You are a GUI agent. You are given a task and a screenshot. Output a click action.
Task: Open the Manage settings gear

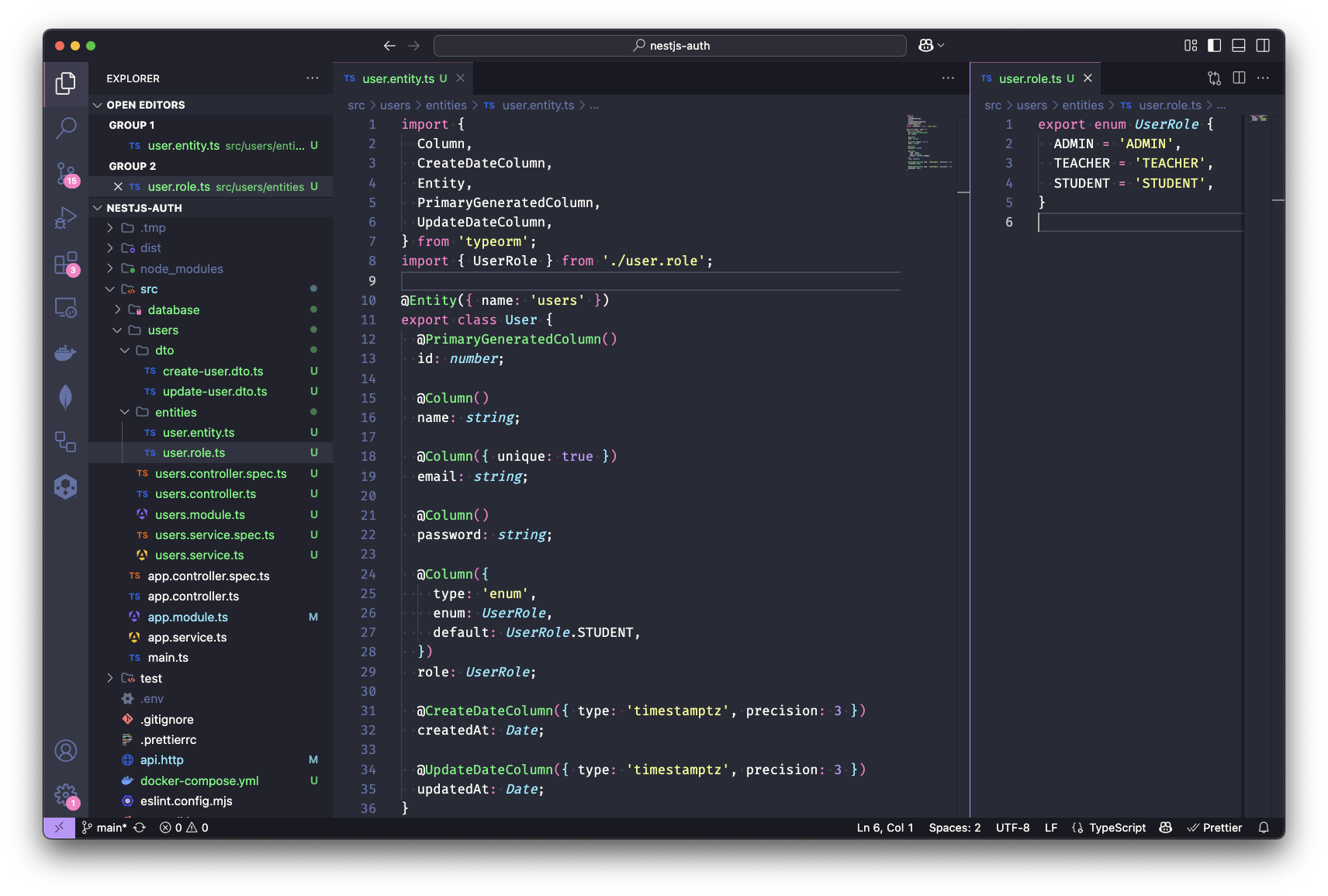tap(66, 795)
